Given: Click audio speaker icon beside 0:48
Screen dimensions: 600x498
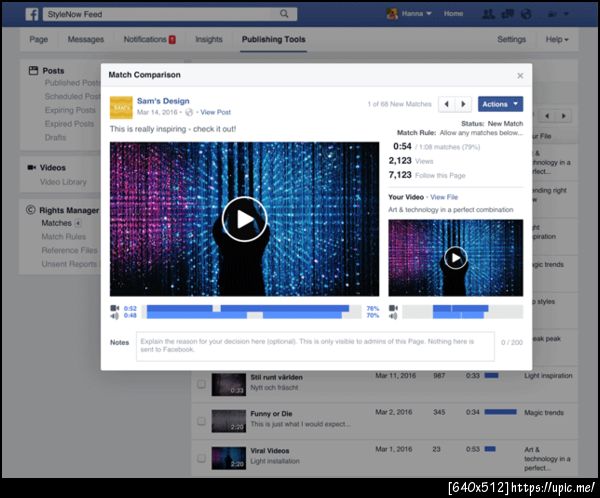Looking at the screenshot, I should click(114, 316).
